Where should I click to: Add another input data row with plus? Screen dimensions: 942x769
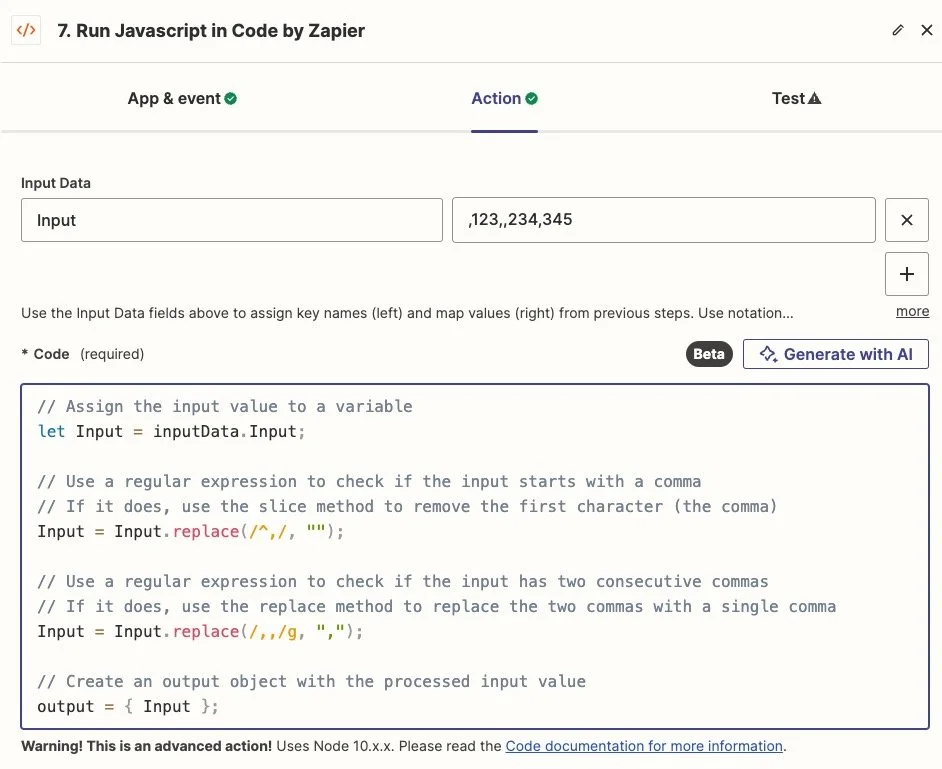coord(907,274)
